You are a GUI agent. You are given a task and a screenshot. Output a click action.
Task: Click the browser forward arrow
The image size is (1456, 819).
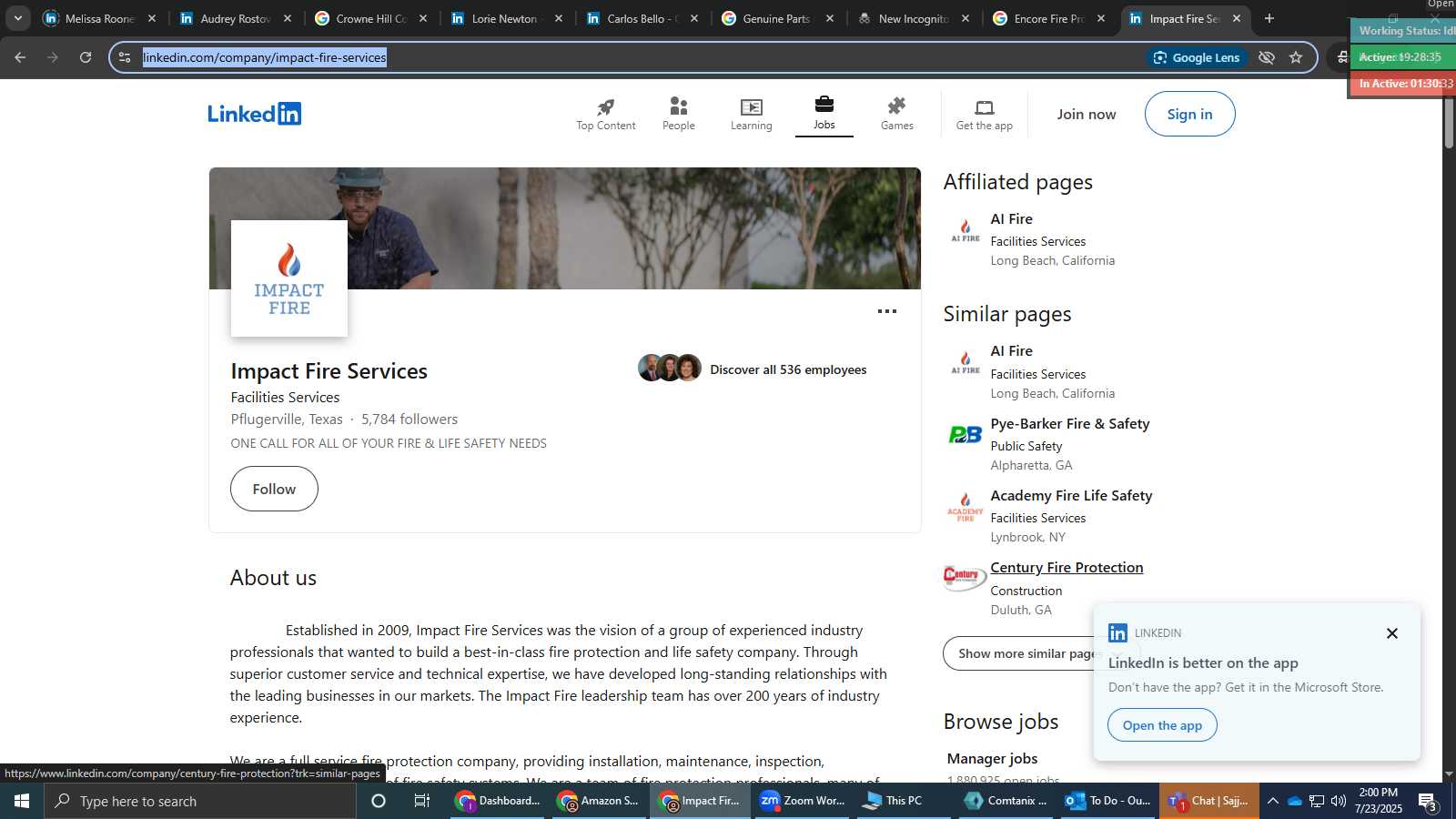point(53,57)
